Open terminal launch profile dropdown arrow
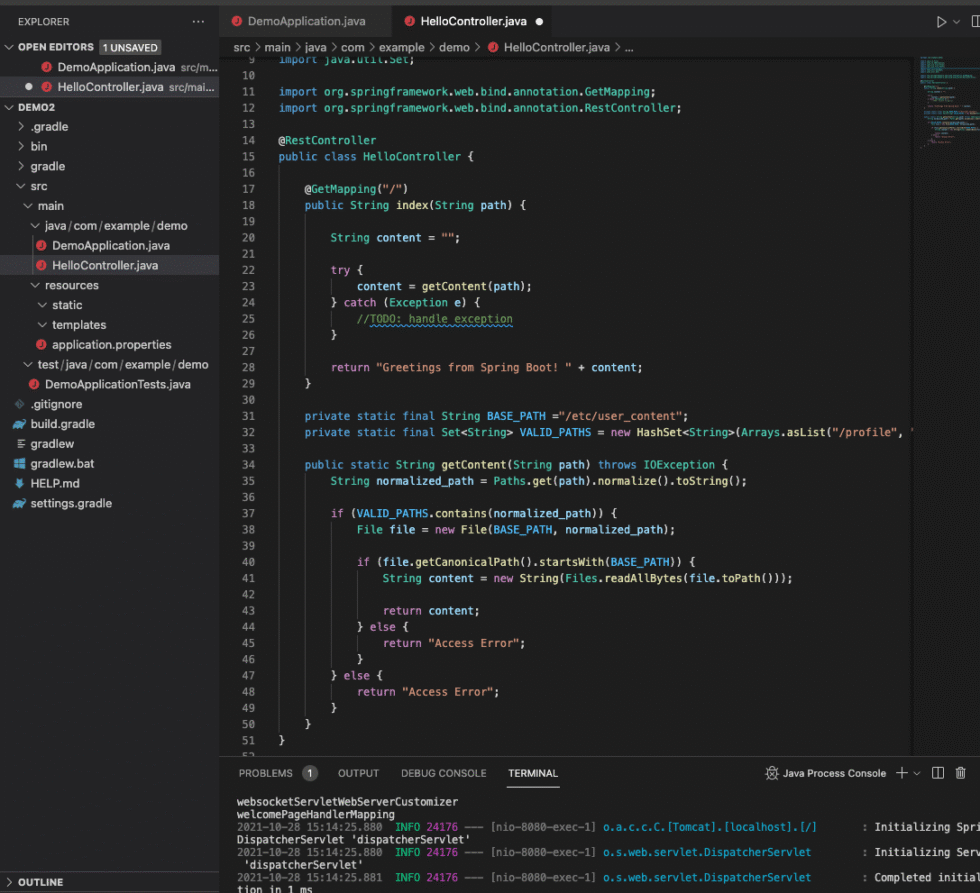This screenshot has height=893, width=980. [x=917, y=774]
